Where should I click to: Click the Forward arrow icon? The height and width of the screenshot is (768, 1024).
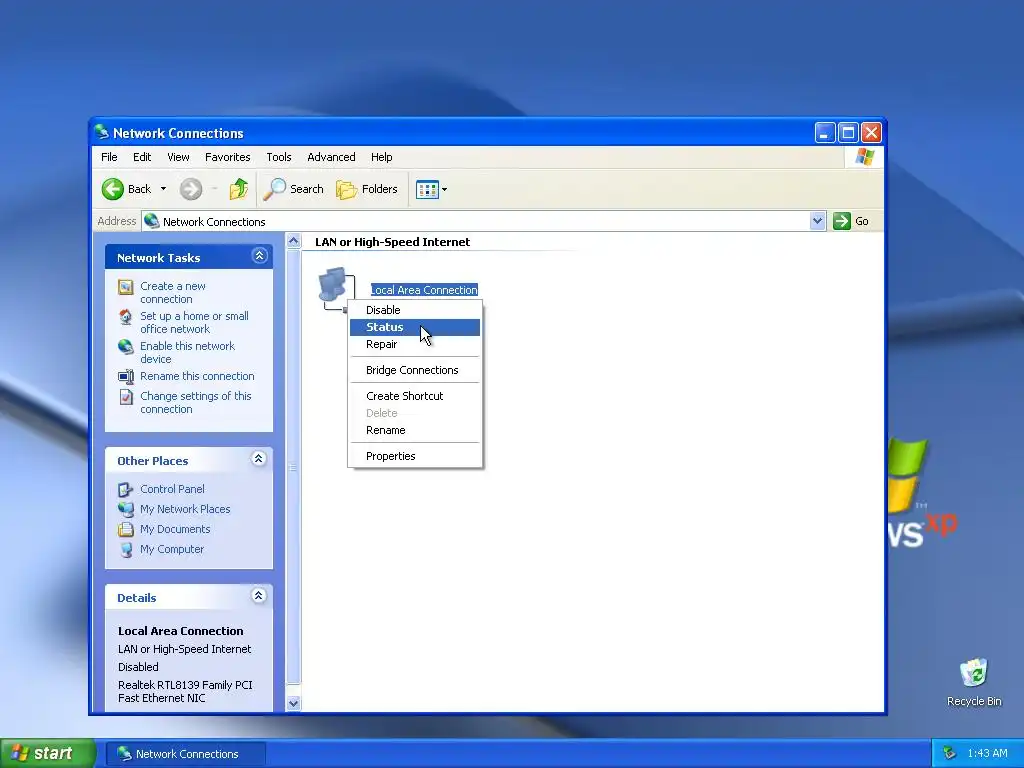click(x=191, y=189)
